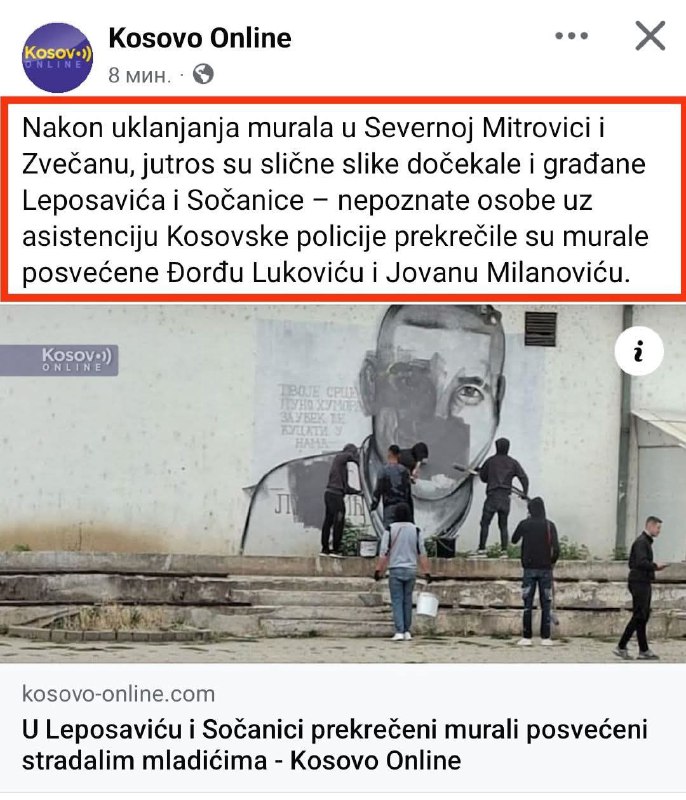Open the three-dot post options menu

pyautogui.click(x=571, y=36)
